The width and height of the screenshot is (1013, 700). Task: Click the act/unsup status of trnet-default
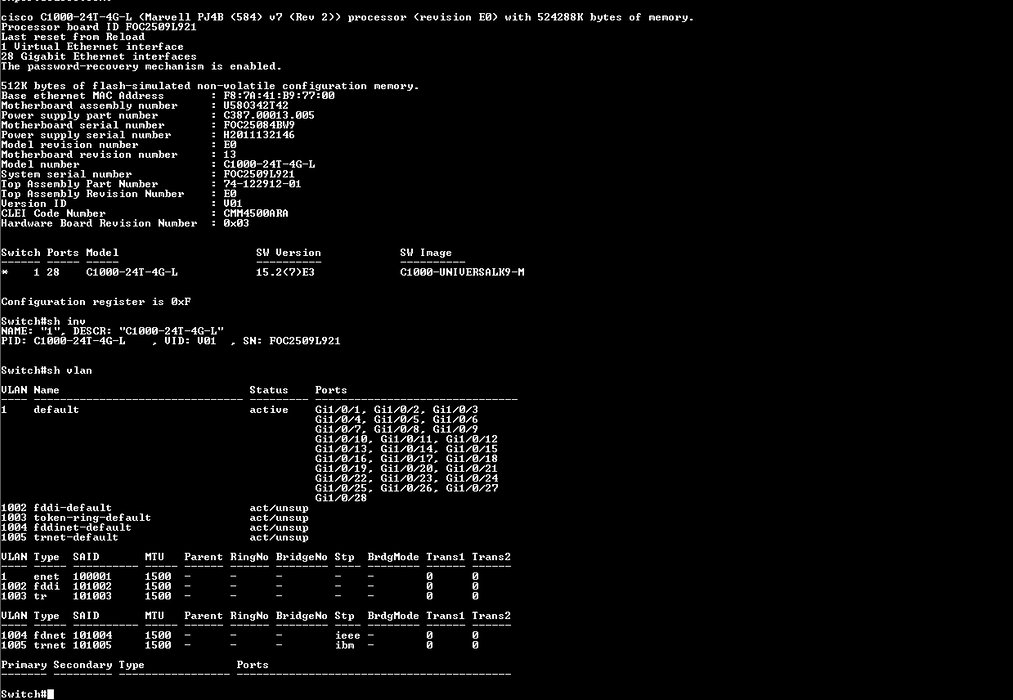[x=278, y=537]
